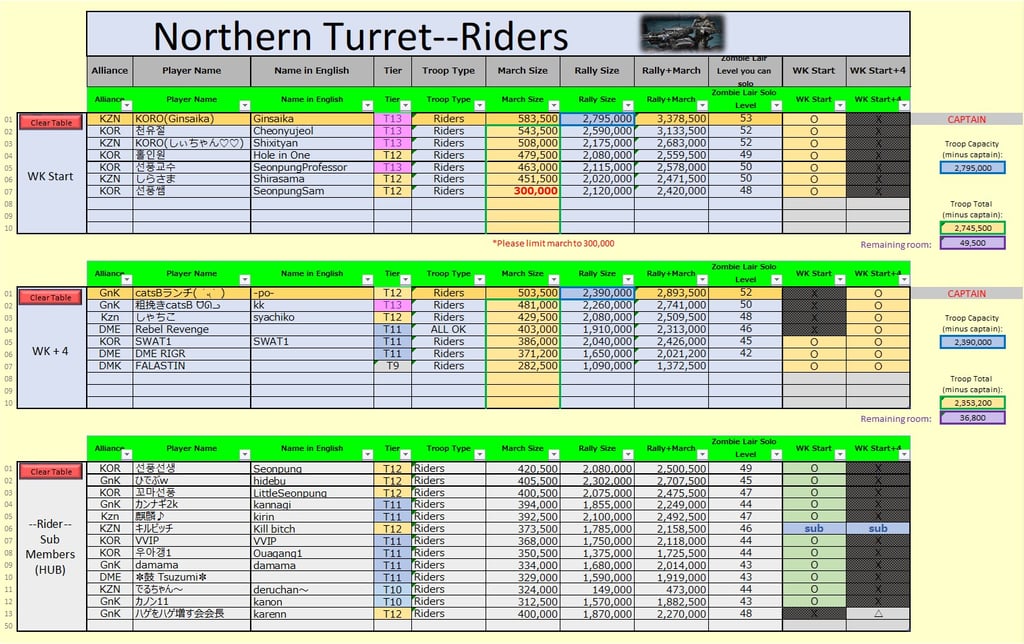Select sub cell under WK Start in Kill bitch row

(814, 528)
